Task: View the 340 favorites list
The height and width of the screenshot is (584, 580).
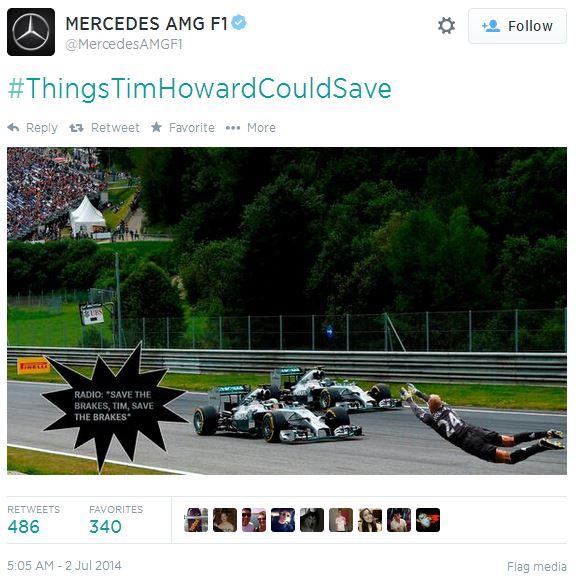Action: [116, 520]
